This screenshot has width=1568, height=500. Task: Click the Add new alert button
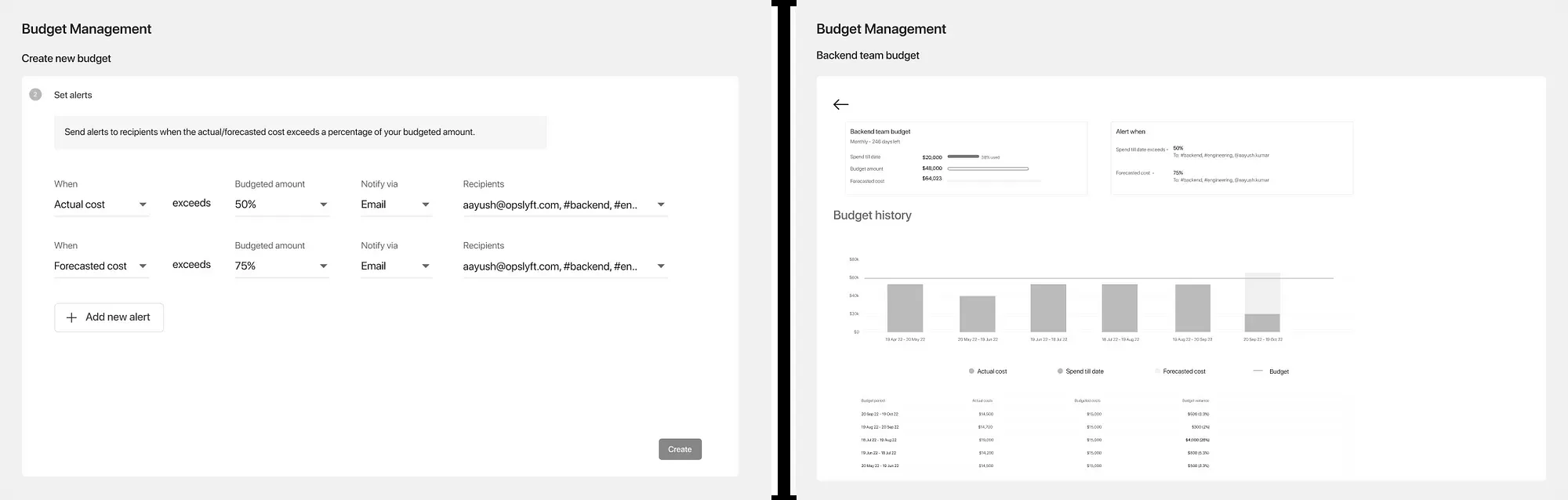(x=109, y=317)
